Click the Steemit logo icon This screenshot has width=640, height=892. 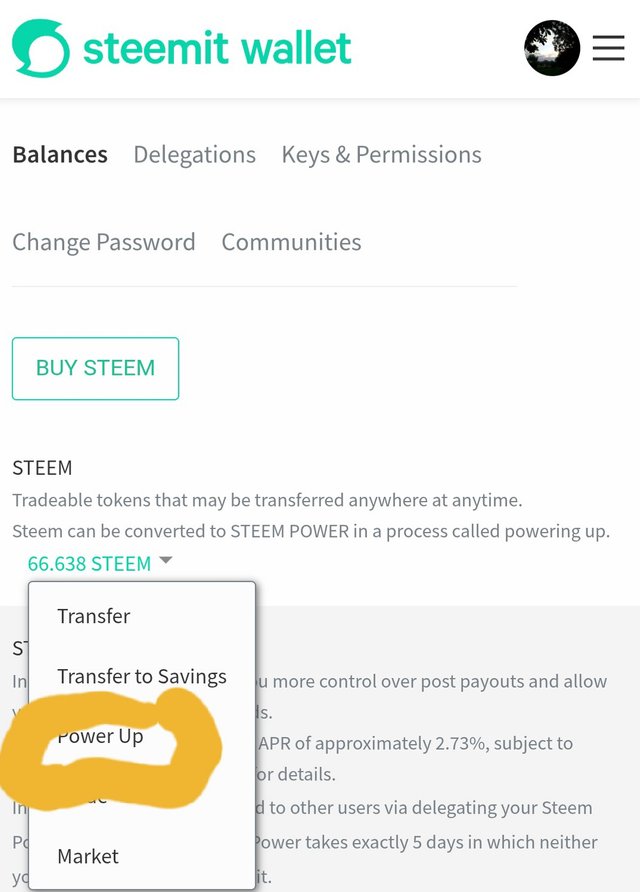click(x=41, y=48)
